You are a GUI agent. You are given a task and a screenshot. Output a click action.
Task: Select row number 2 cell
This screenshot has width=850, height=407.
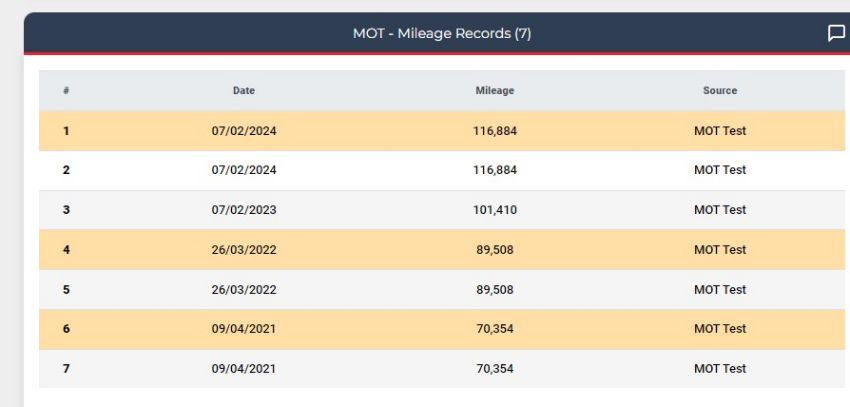pyautogui.click(x=66, y=170)
